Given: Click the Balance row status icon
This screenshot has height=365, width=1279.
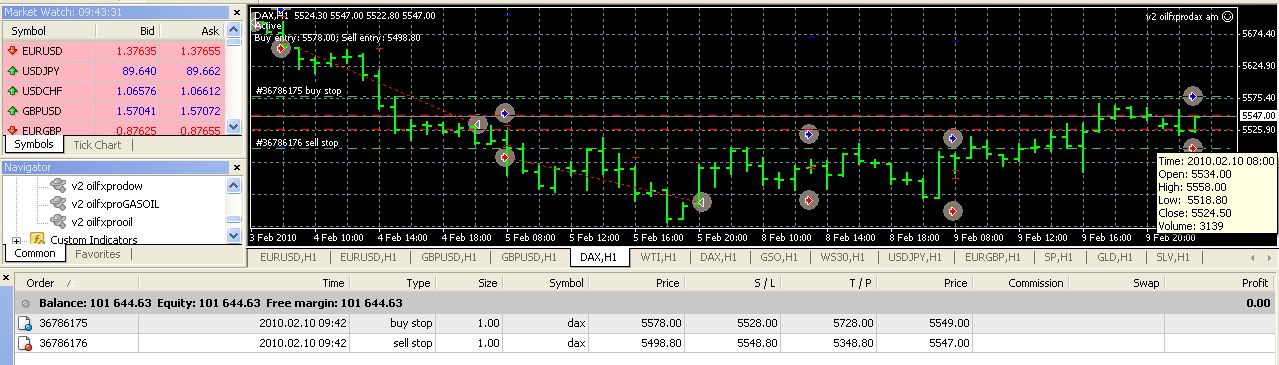Looking at the screenshot, I should coord(25,303).
